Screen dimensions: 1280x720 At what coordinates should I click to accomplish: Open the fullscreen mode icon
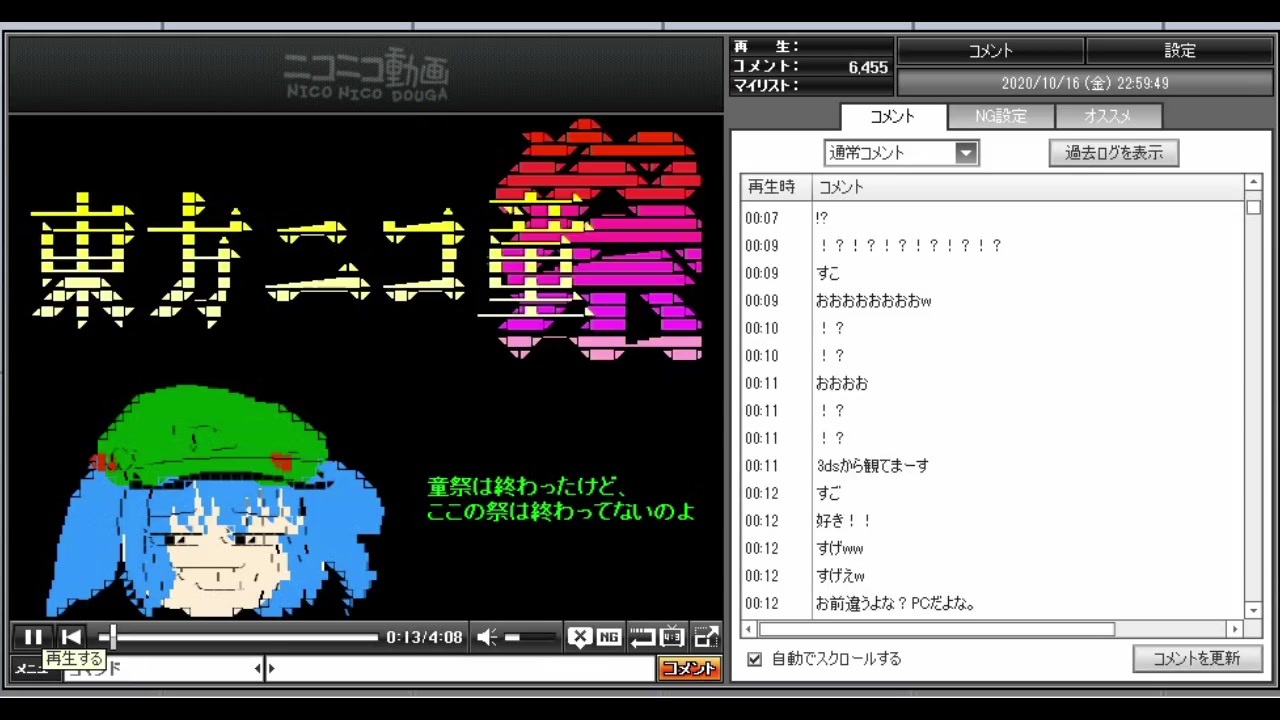click(706, 637)
